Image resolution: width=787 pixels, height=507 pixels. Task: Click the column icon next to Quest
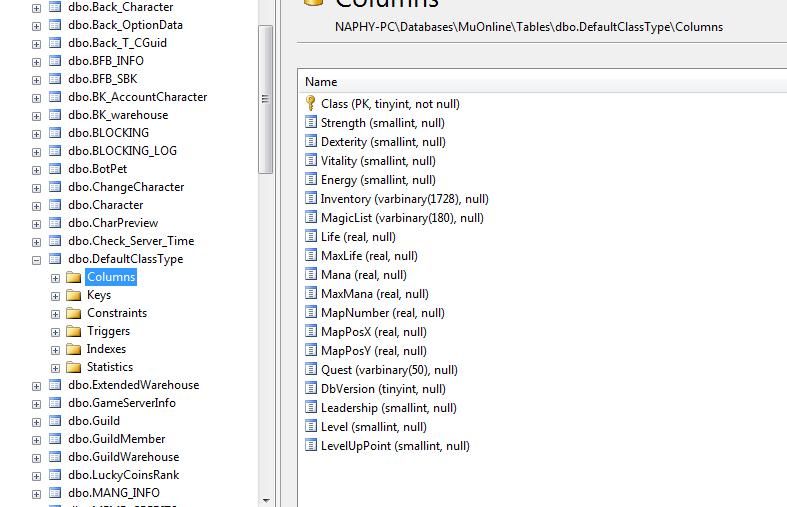tap(311, 370)
